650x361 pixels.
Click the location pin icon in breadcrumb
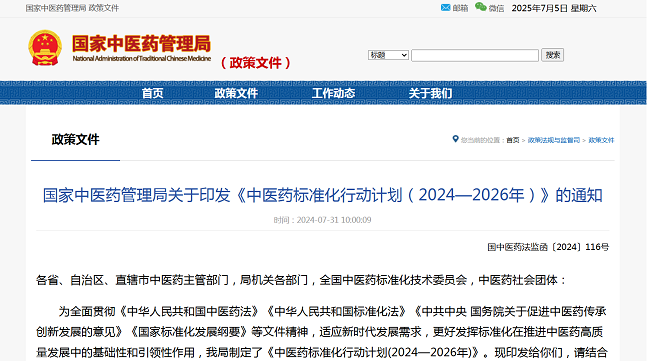tap(455, 139)
